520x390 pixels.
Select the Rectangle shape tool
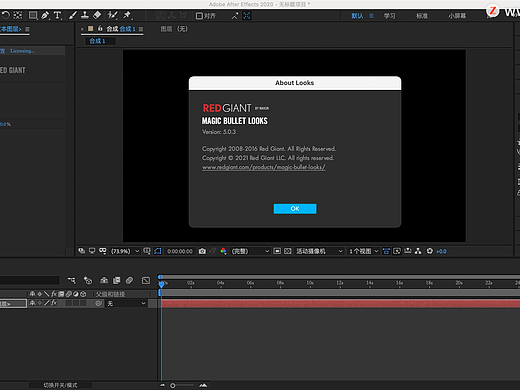33,15
